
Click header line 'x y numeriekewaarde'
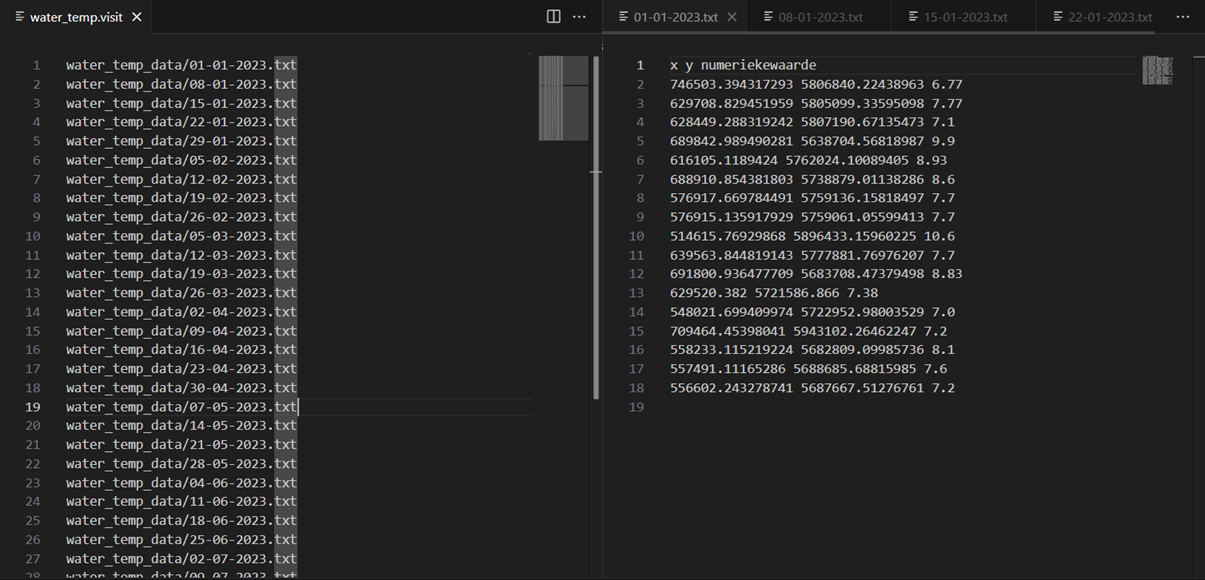click(743, 65)
